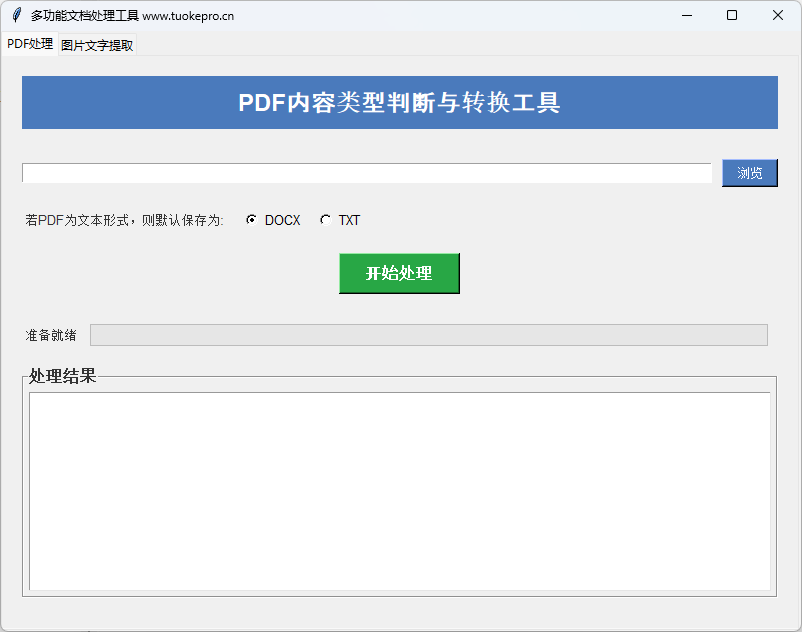Click the PDF内容类型判断与转换工具 header banner
The height and width of the screenshot is (632, 802).
pyautogui.click(x=400, y=102)
